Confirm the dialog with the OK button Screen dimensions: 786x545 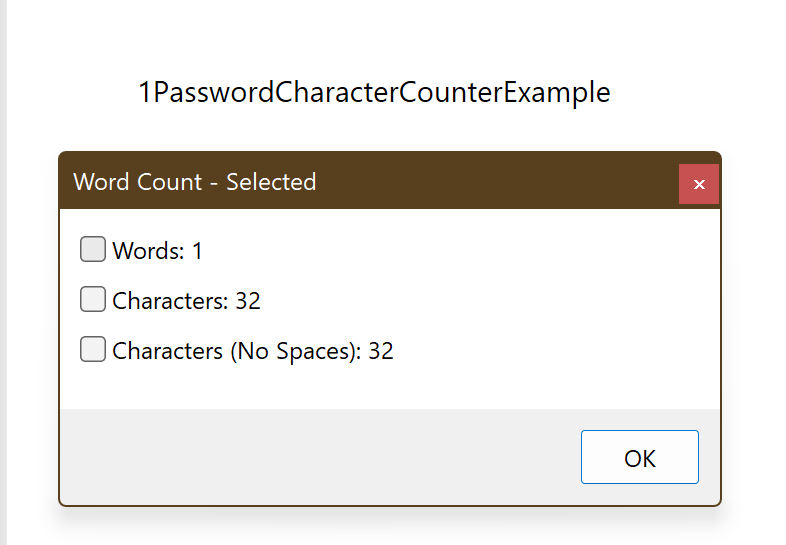click(x=640, y=457)
